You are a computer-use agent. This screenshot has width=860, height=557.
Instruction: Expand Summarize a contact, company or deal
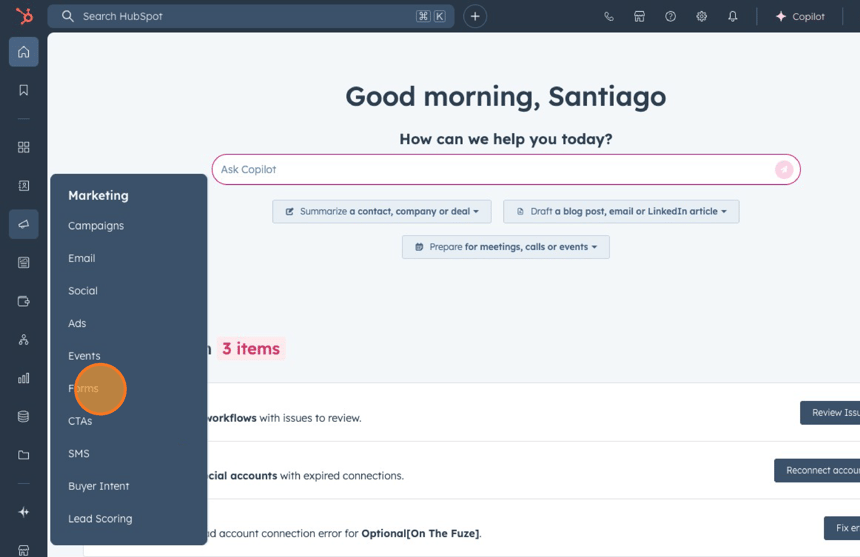pos(382,212)
